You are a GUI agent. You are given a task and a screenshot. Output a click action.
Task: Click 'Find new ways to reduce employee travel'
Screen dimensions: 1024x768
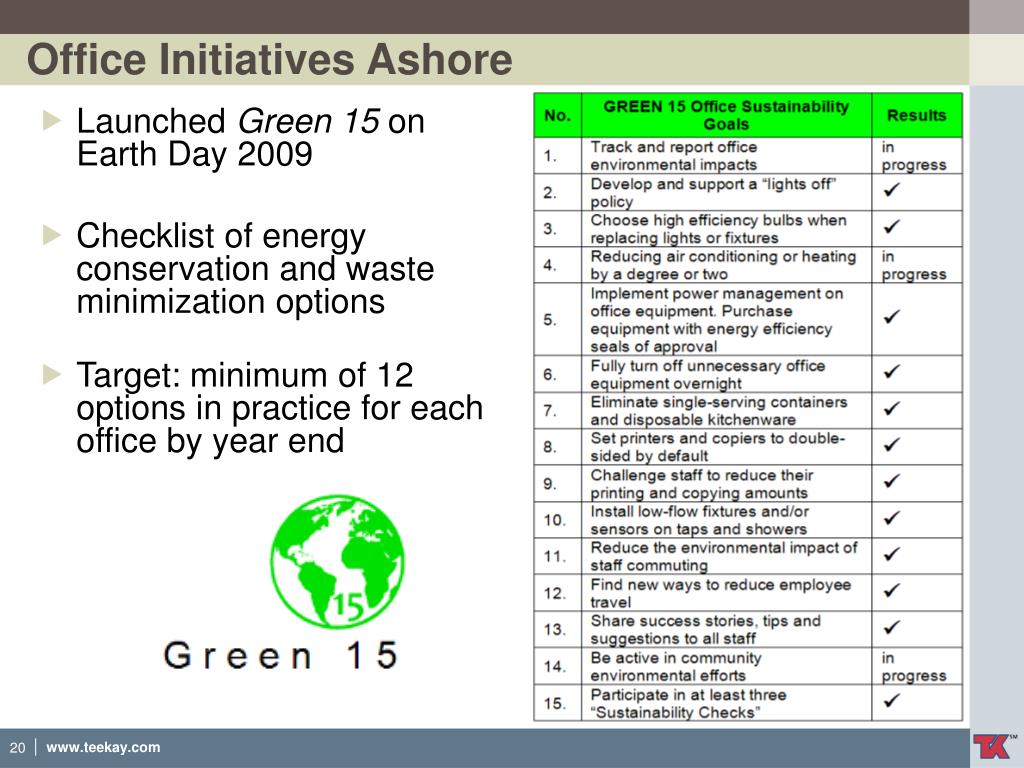(x=726, y=593)
